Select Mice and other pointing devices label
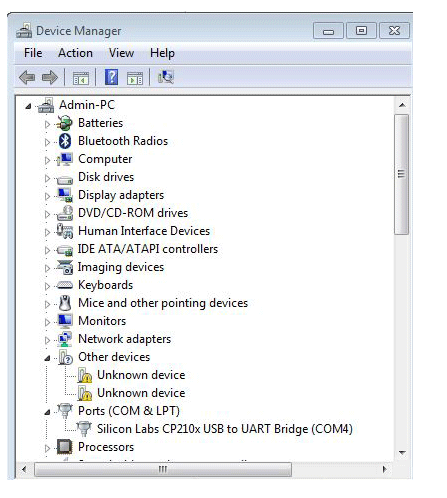This screenshot has width=447, height=498. pyautogui.click(x=163, y=303)
